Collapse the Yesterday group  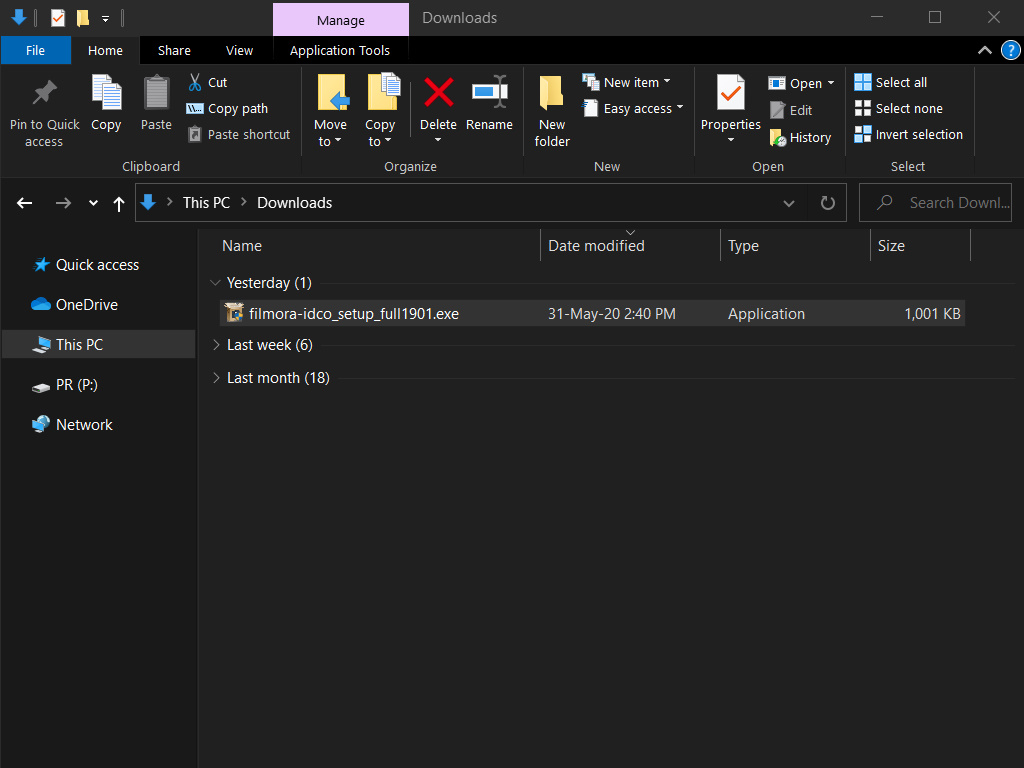[215, 283]
